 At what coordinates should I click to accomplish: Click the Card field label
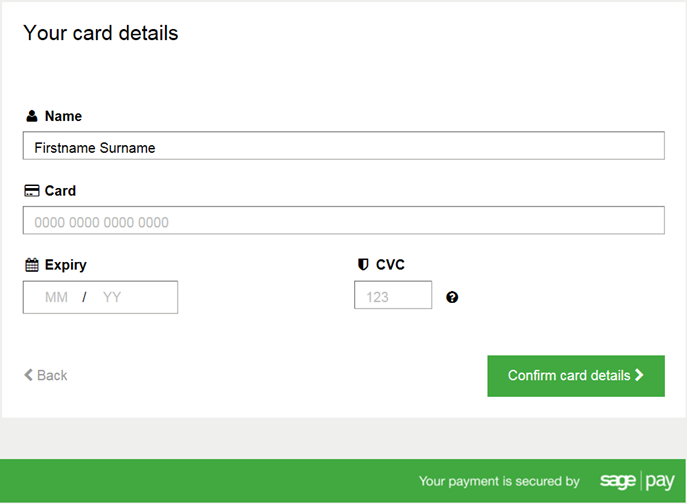click(60, 191)
